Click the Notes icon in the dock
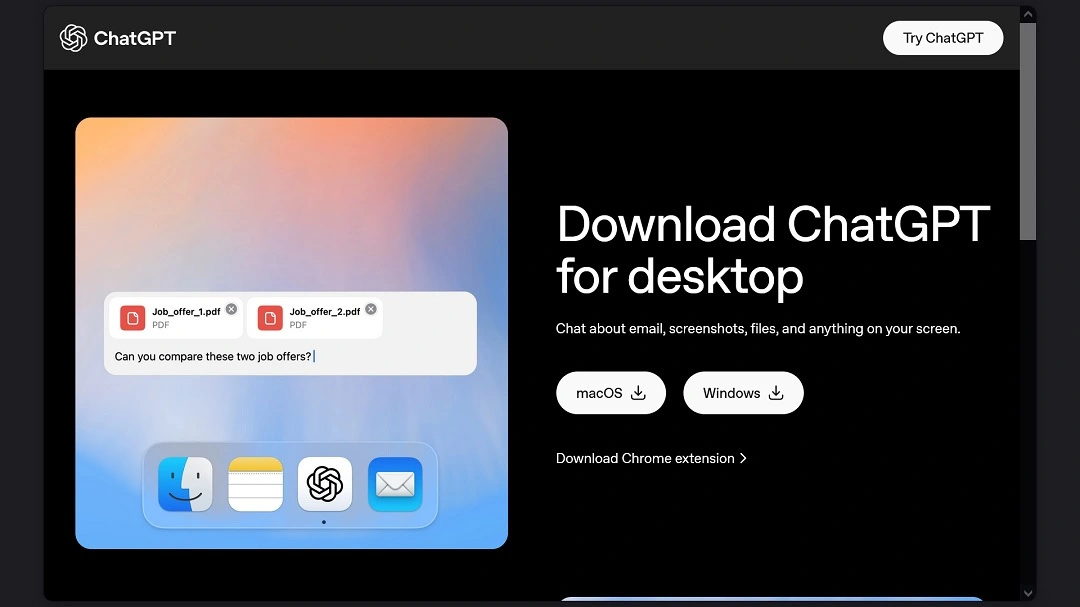The image size is (1080, 607). [x=256, y=484]
